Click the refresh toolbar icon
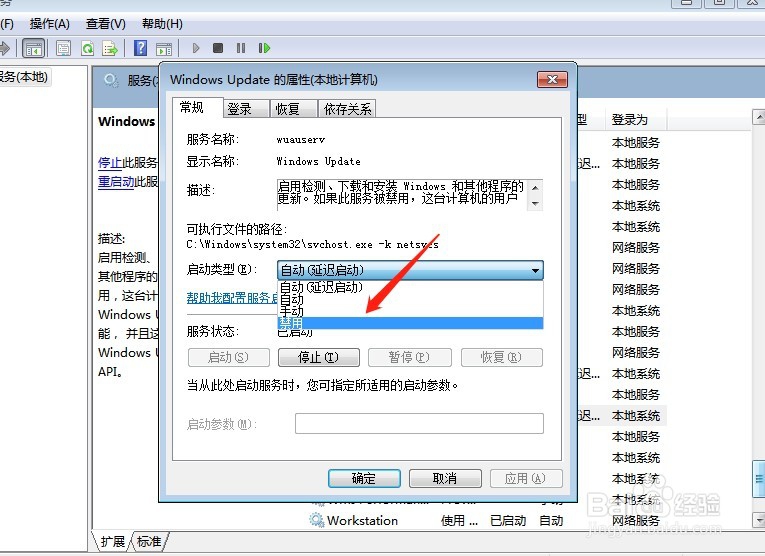Screen dimensions: 765x556 pyautogui.click(x=87, y=48)
